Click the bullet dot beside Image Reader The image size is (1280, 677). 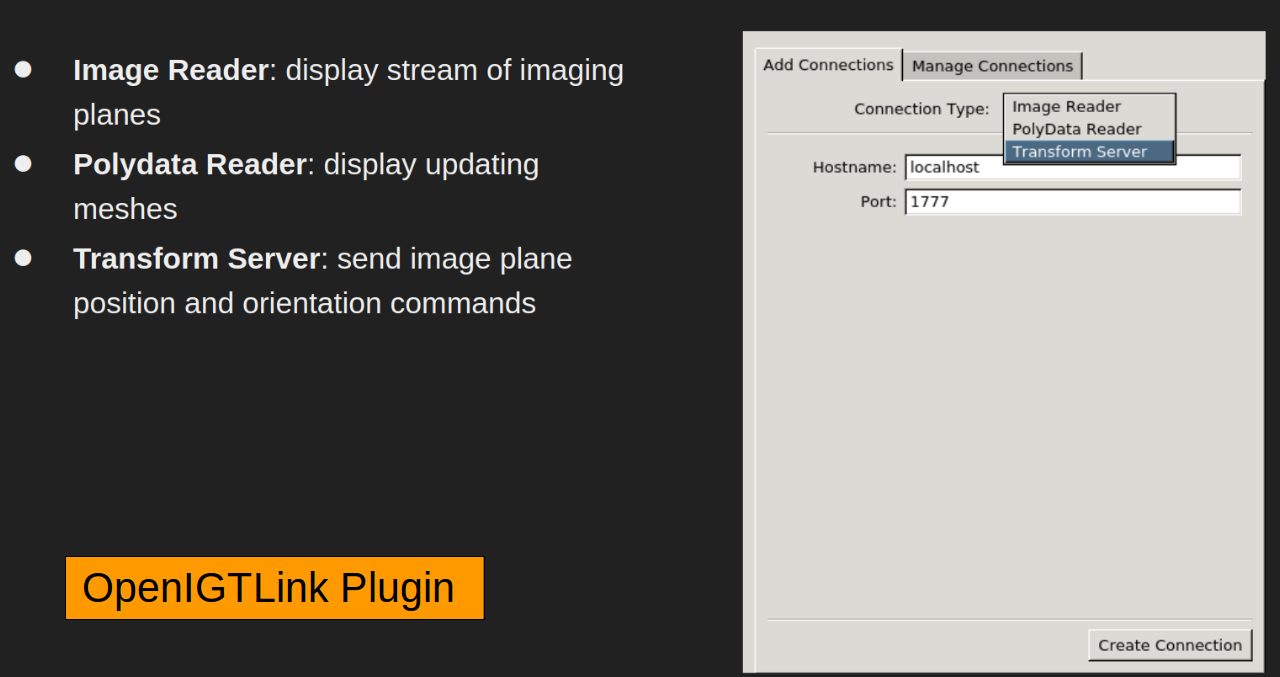[23, 69]
